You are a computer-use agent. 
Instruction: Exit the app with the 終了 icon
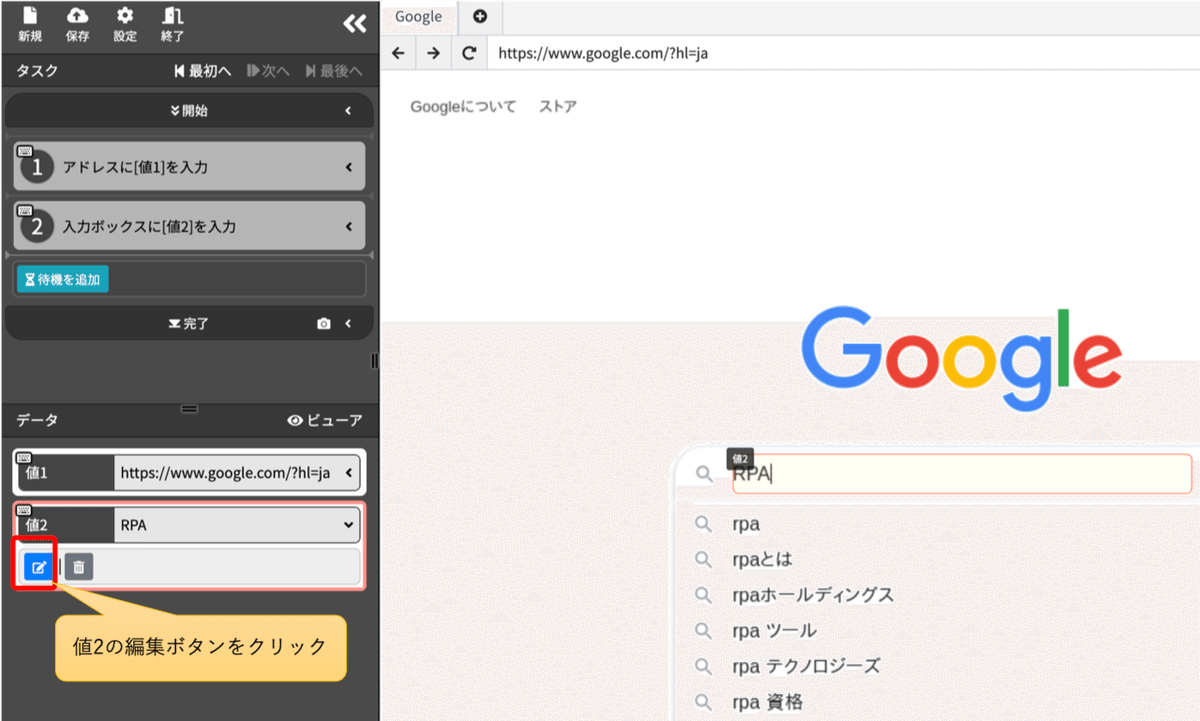[171, 22]
